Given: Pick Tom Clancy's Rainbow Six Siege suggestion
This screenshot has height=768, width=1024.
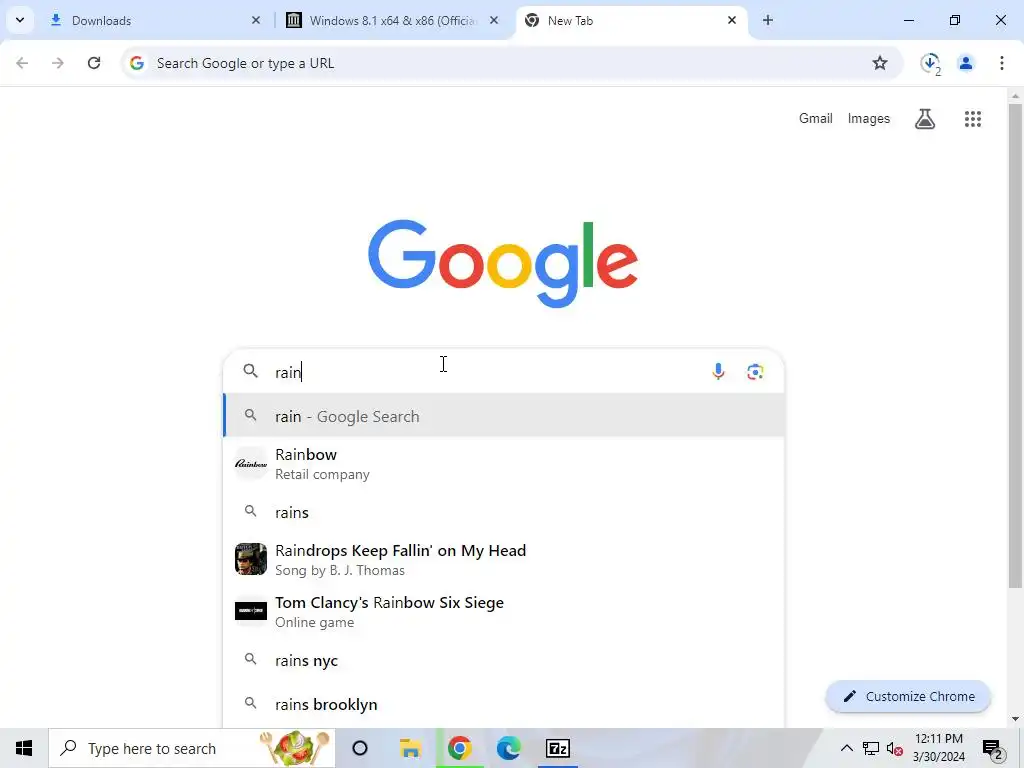Looking at the screenshot, I should click(504, 612).
